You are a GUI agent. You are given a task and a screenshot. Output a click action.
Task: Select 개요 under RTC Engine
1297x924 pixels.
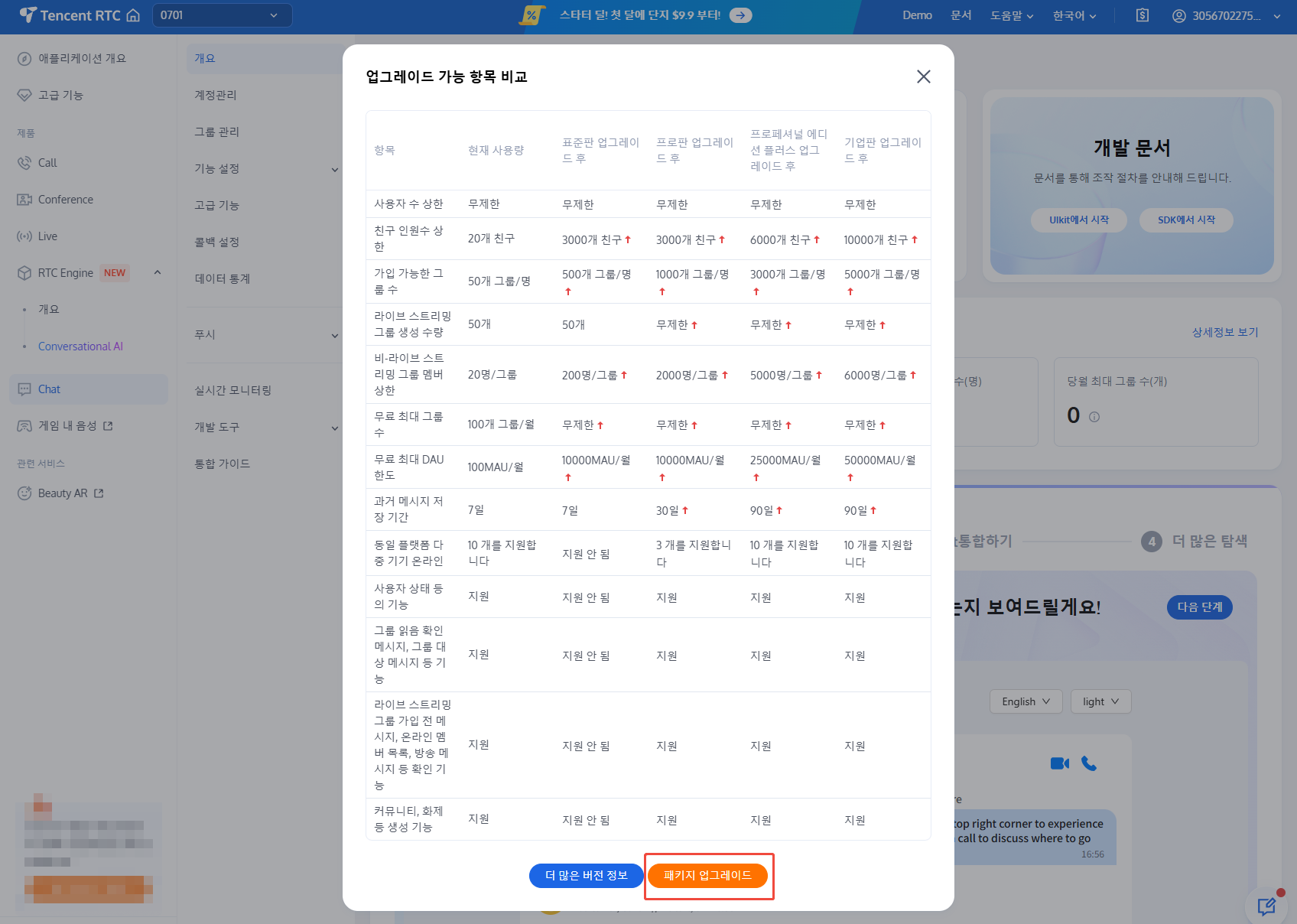[49, 310]
